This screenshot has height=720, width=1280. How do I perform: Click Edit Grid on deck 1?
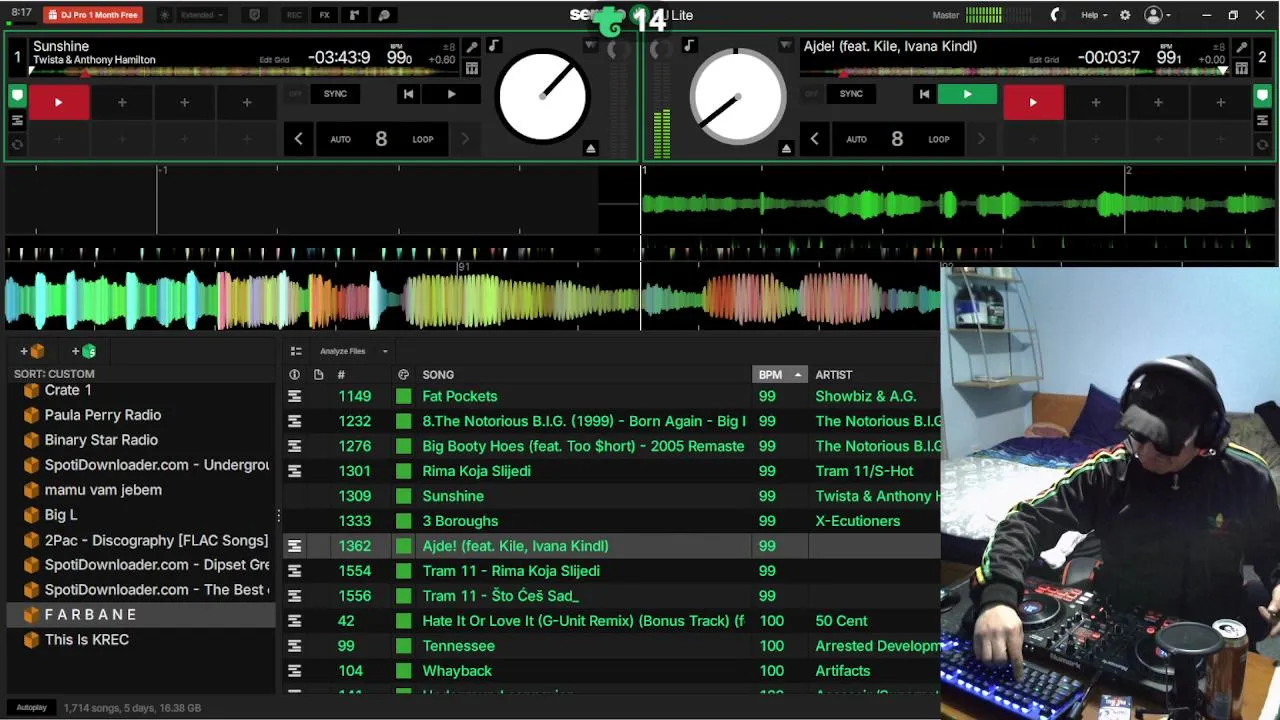274,60
